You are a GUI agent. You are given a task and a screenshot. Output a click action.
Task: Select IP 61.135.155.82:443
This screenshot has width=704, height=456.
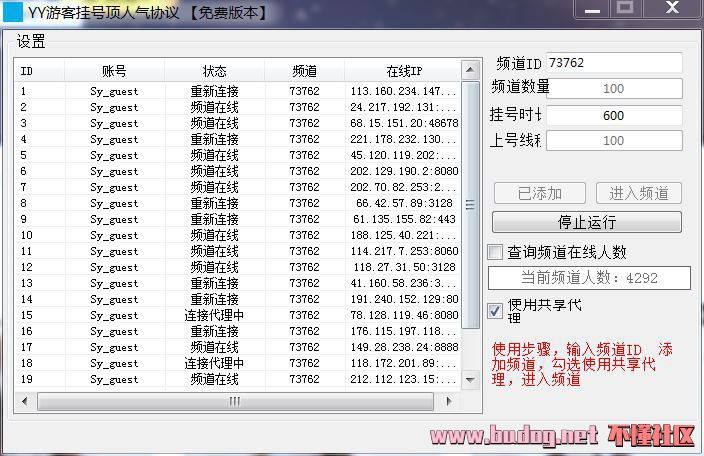(404, 219)
